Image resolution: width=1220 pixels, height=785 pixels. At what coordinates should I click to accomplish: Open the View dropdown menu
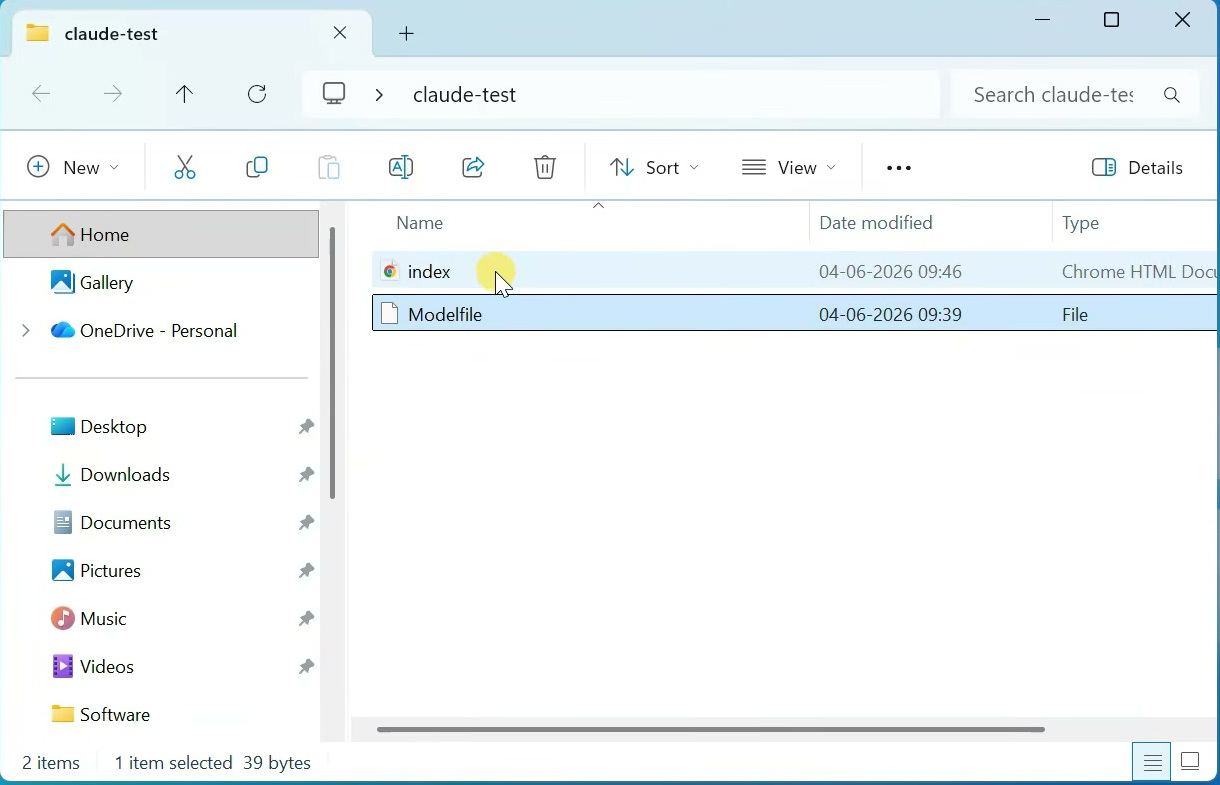click(x=789, y=168)
